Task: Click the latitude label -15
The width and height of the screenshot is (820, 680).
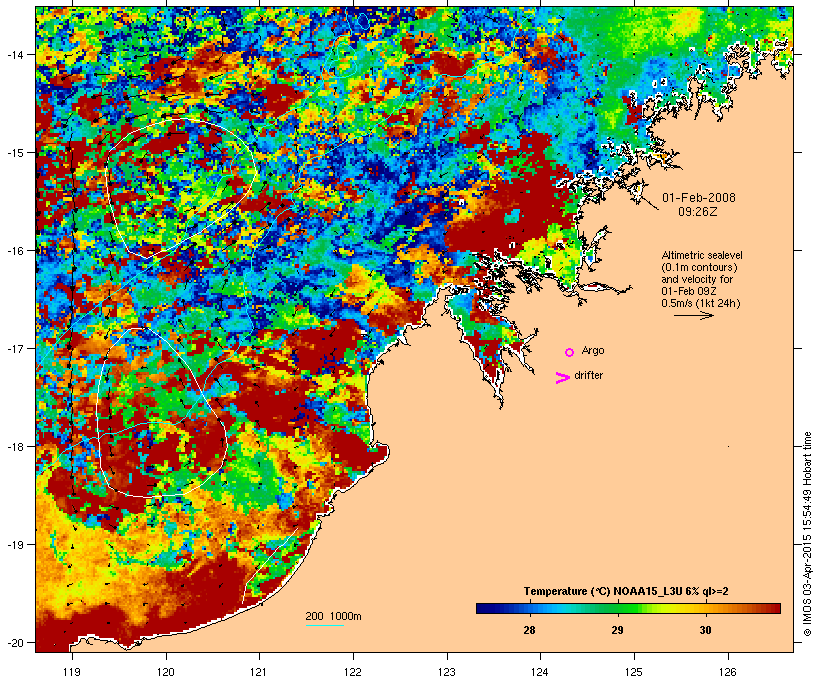Action: click(x=14, y=153)
